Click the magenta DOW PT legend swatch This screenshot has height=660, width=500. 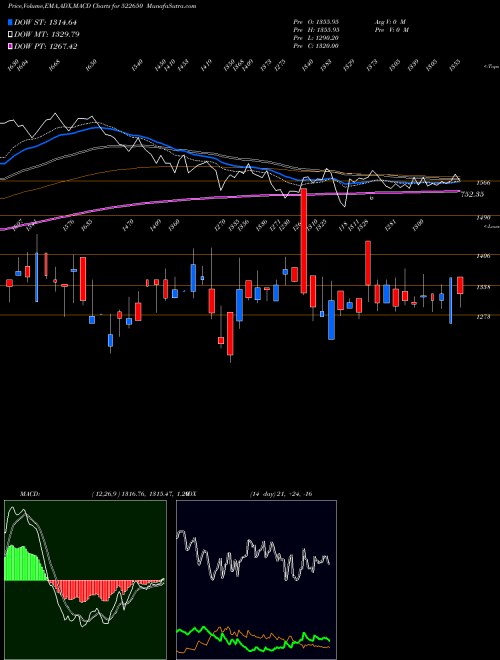[10, 46]
